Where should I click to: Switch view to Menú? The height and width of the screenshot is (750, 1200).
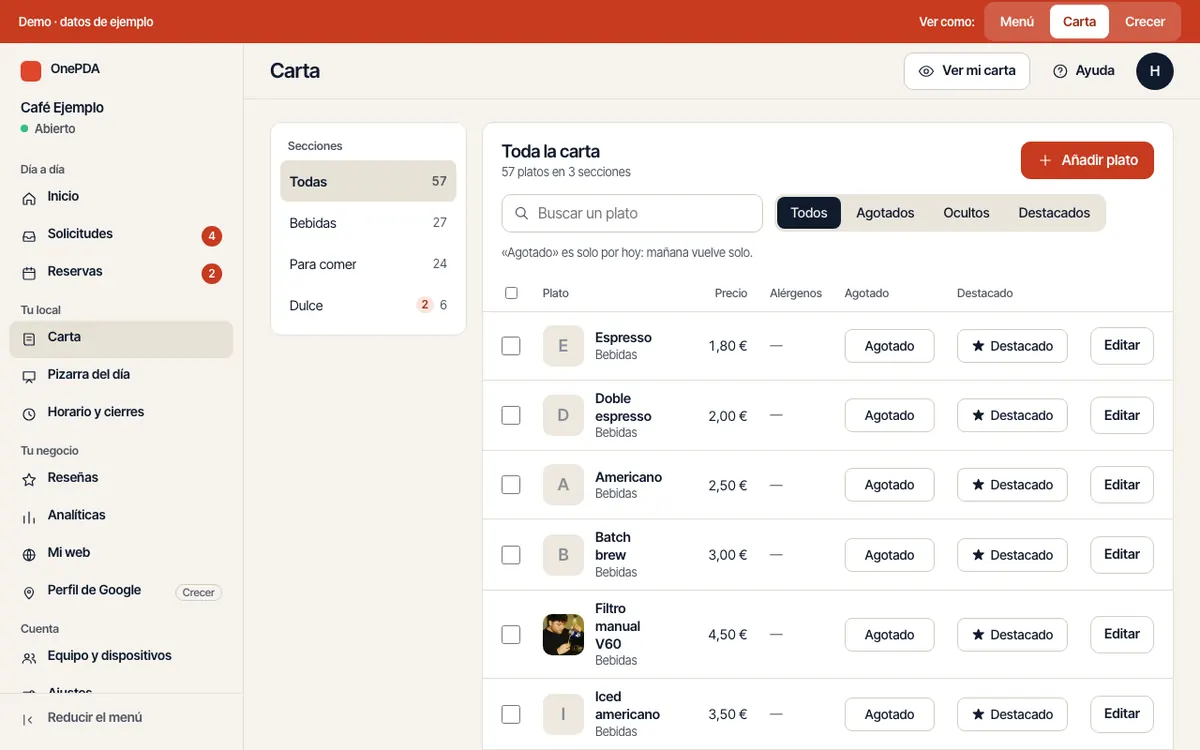[x=1017, y=21]
